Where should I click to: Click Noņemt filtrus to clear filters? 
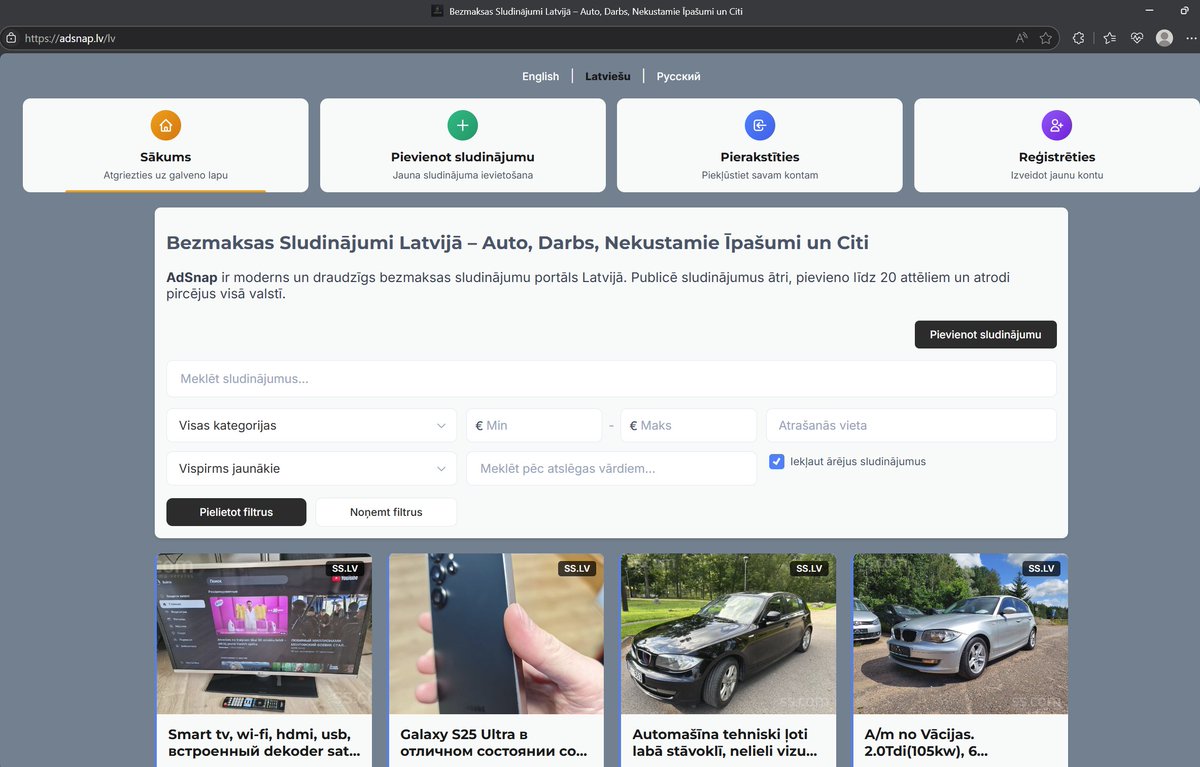385,511
